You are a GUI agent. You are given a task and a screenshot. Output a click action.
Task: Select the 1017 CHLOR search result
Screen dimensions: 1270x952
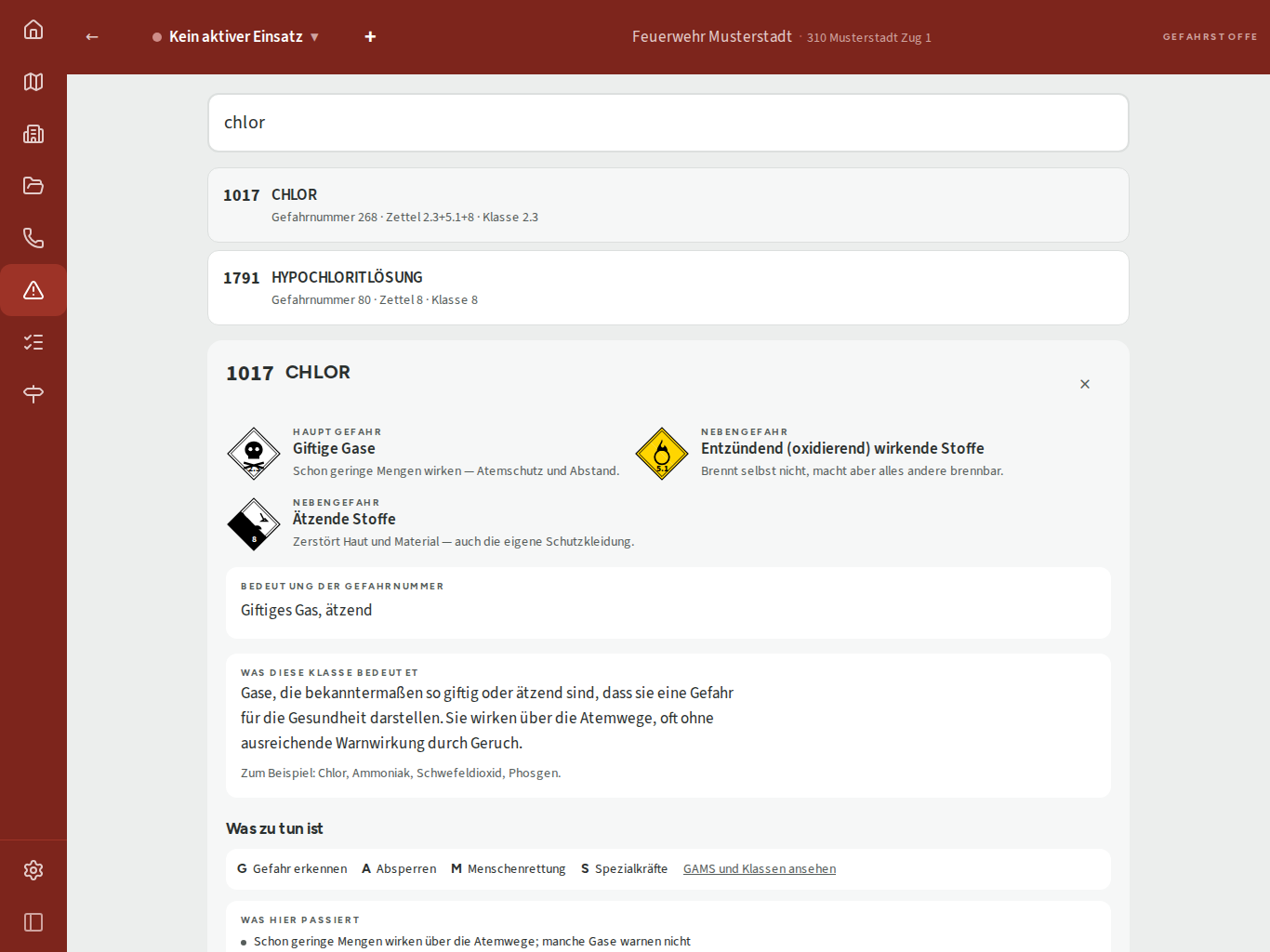pos(668,205)
